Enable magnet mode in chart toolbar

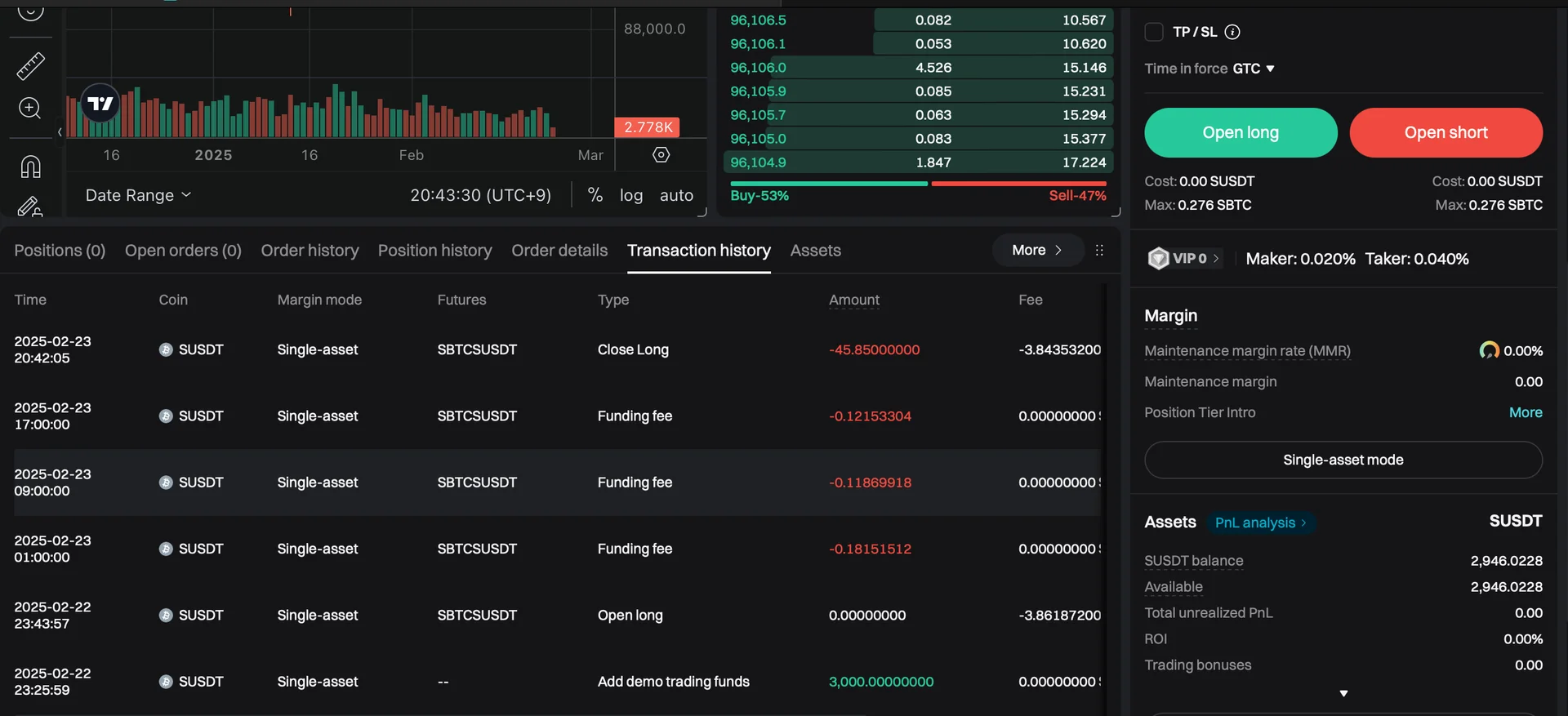(30, 167)
